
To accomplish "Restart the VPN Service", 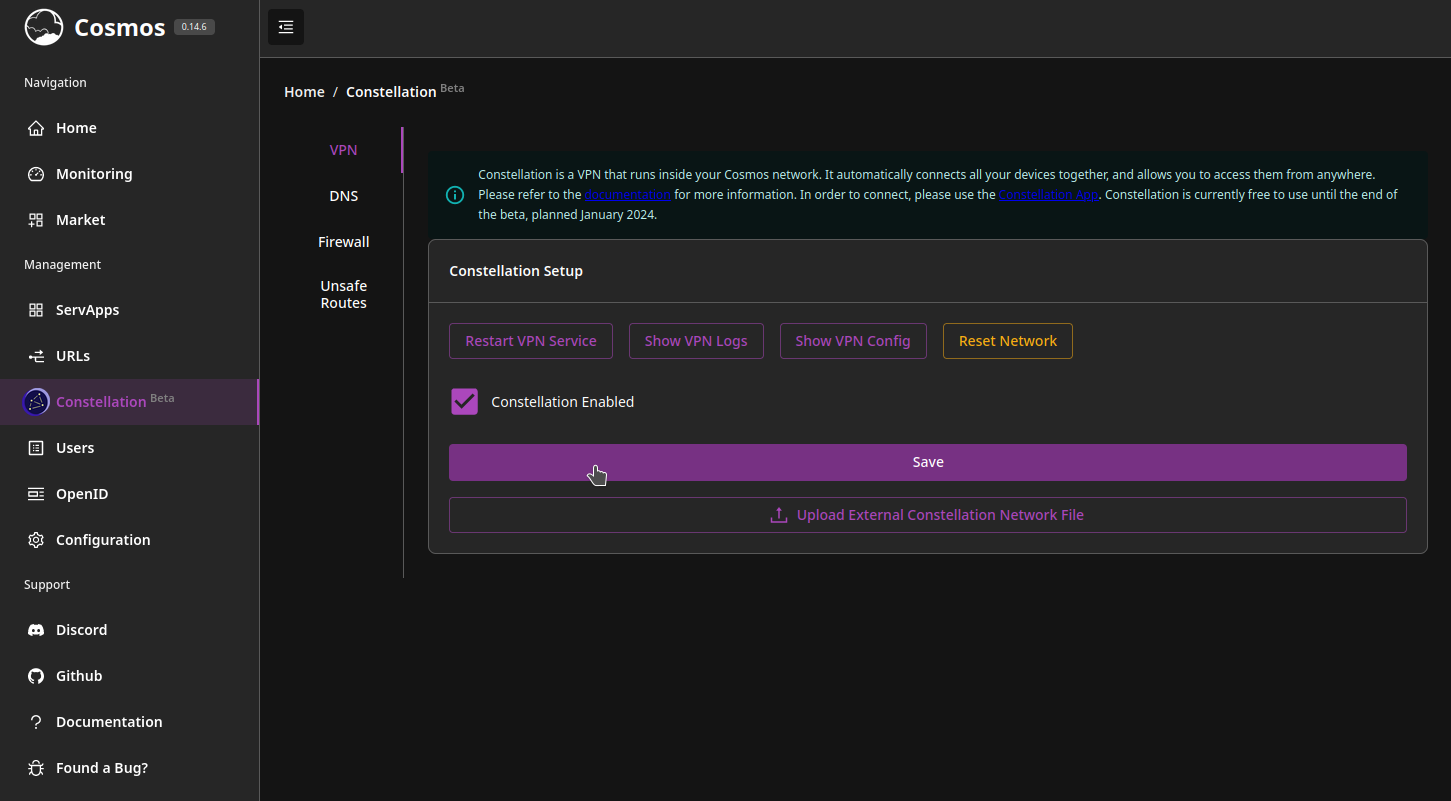I will 531,341.
